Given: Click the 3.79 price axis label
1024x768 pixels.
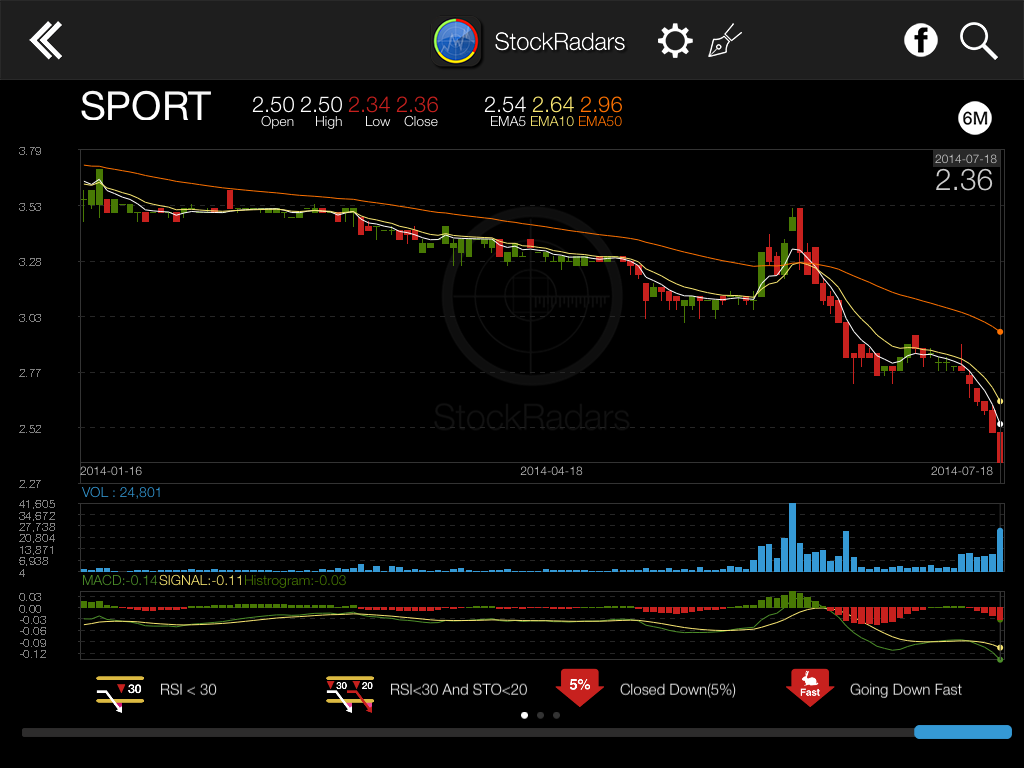Looking at the screenshot, I should pos(30,151).
